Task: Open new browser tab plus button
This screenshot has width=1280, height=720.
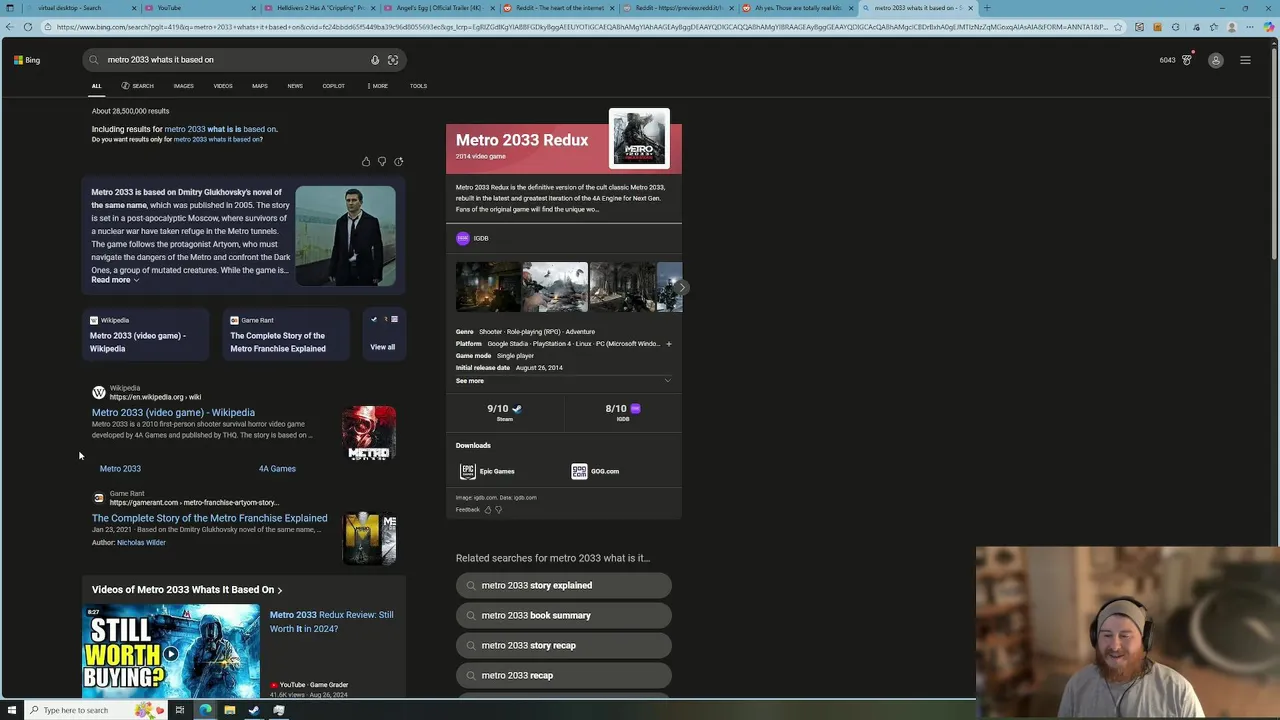Action: pos(986,8)
